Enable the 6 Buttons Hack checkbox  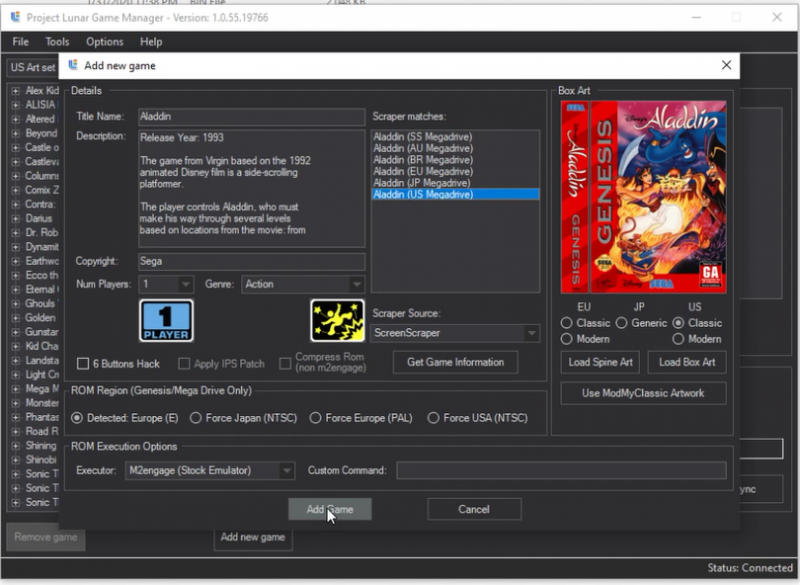point(83,364)
